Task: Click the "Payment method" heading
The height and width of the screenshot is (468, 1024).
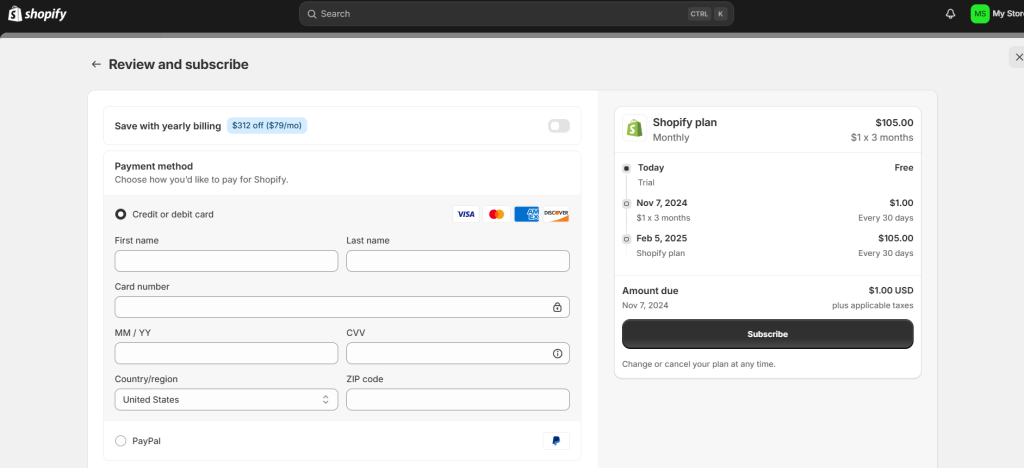Action: tap(153, 166)
